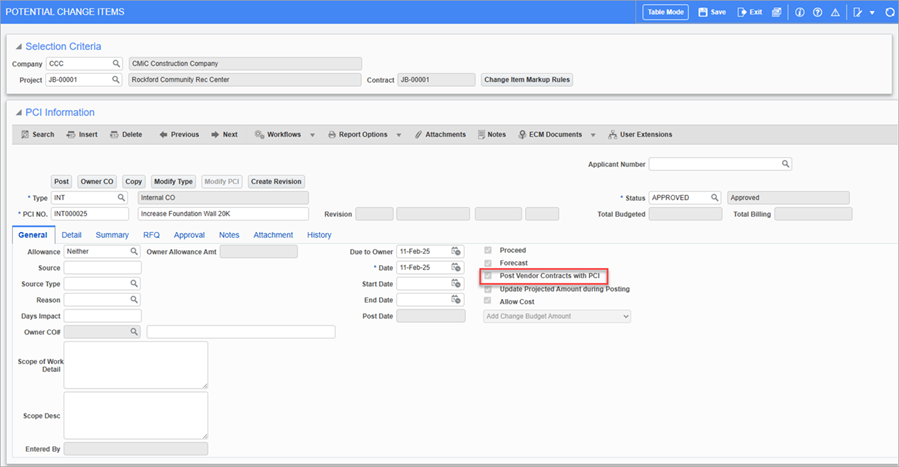The height and width of the screenshot is (467, 899).
Task: Click the Post button
Action: (61, 182)
